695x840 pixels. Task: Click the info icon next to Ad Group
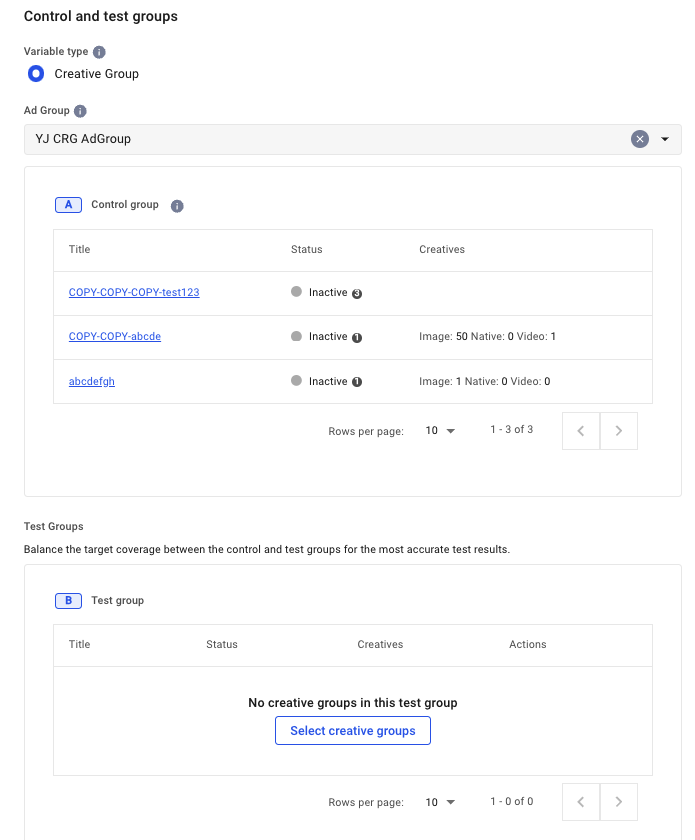coord(80,112)
